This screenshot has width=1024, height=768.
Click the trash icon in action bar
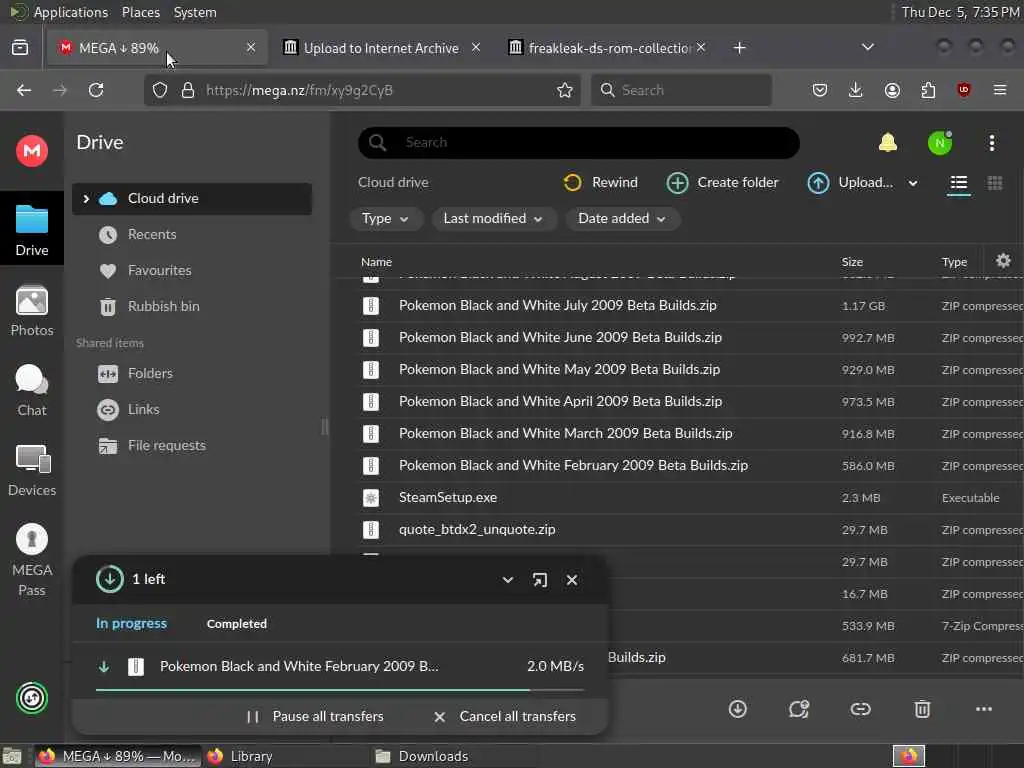[x=922, y=709]
